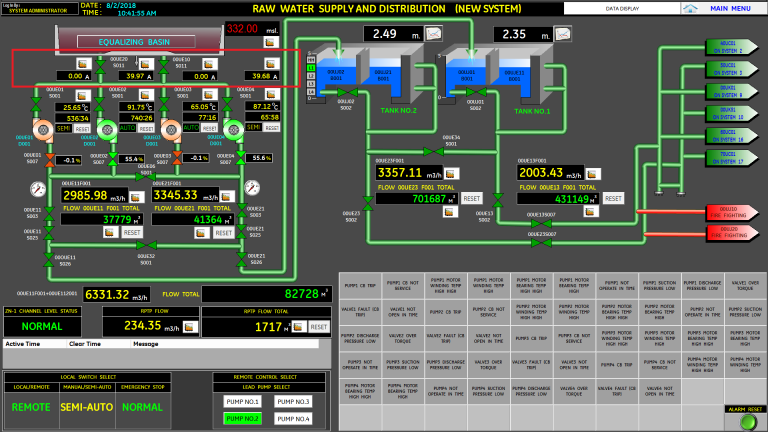Screen dimensions: 768x432
Task: Click valve 00UE32 S001 symbol
Action: click(x=145, y=244)
